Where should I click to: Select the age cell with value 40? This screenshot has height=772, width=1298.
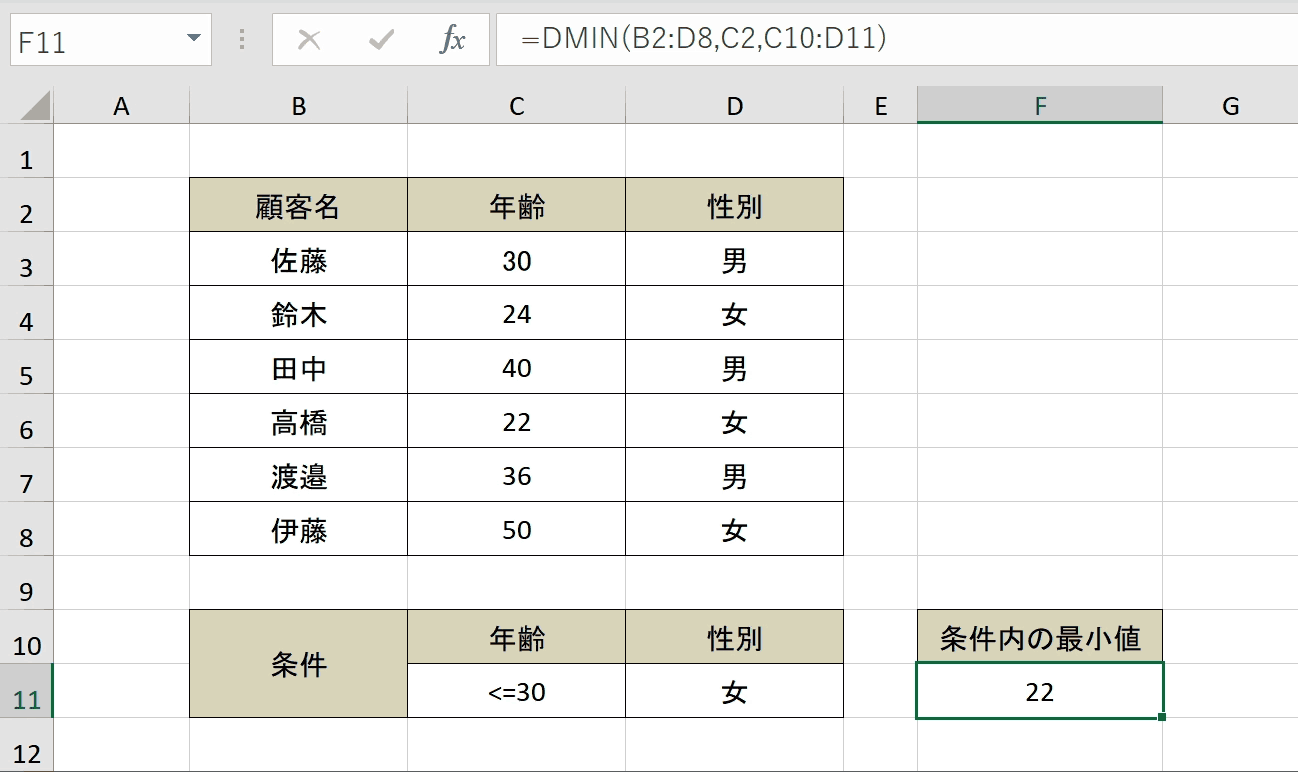pos(517,367)
